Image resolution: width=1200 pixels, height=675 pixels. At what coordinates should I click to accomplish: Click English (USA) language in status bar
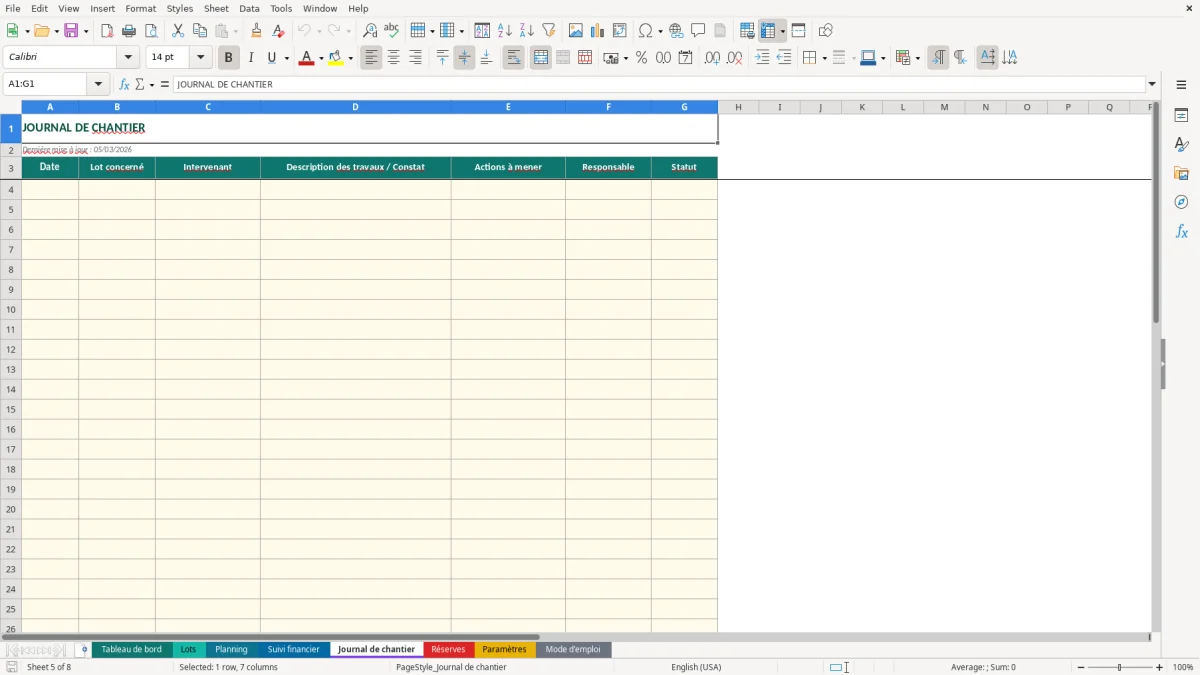(696, 667)
